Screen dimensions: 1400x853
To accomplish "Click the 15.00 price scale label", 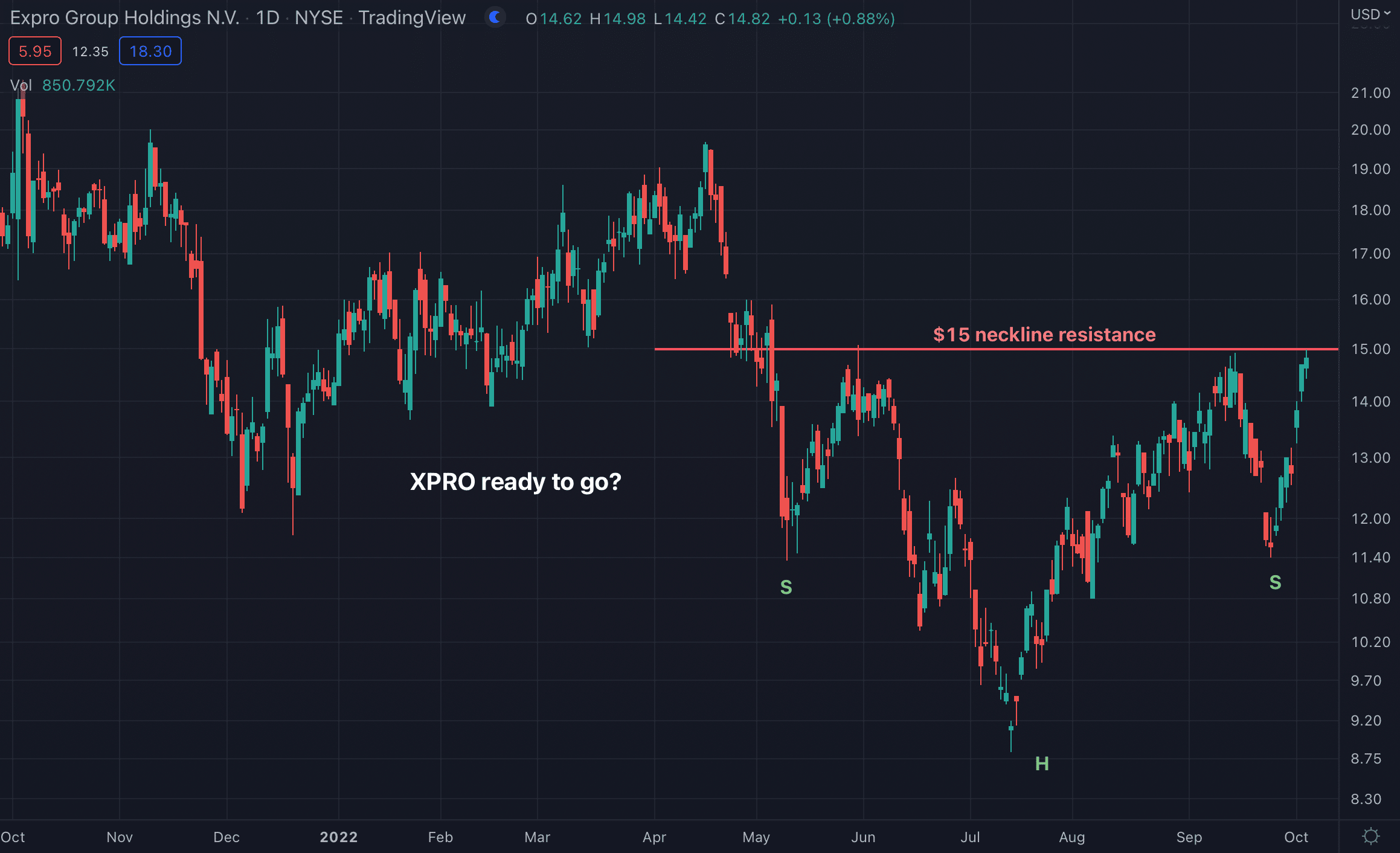I will 1370,349.
